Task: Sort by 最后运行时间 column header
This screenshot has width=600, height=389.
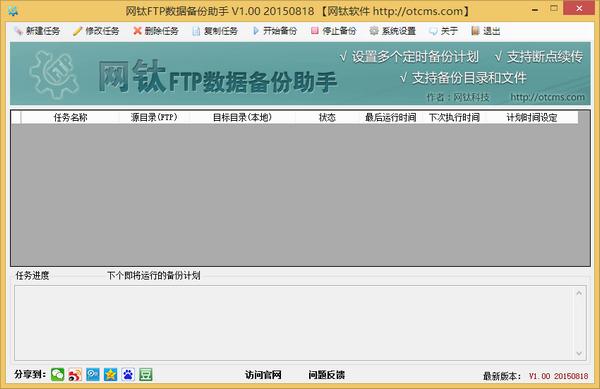Action: click(x=390, y=117)
